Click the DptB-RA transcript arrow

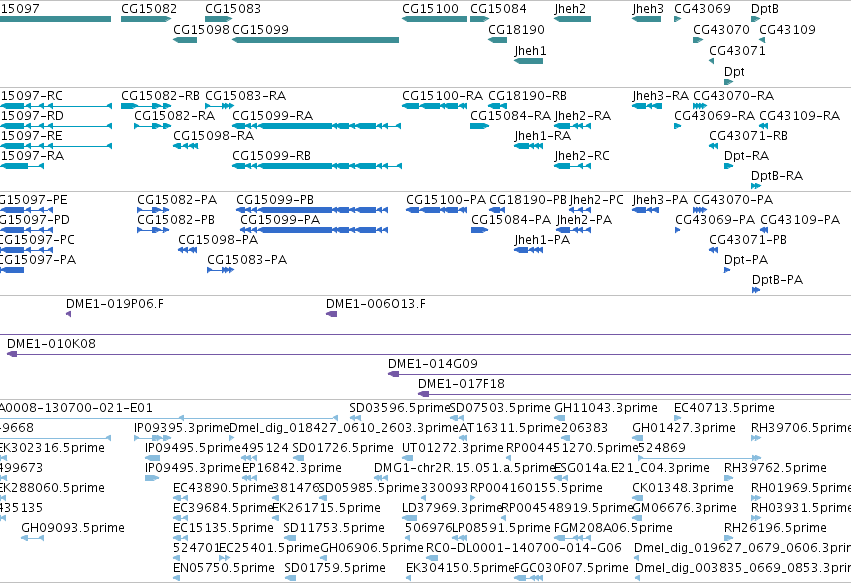tap(756, 186)
